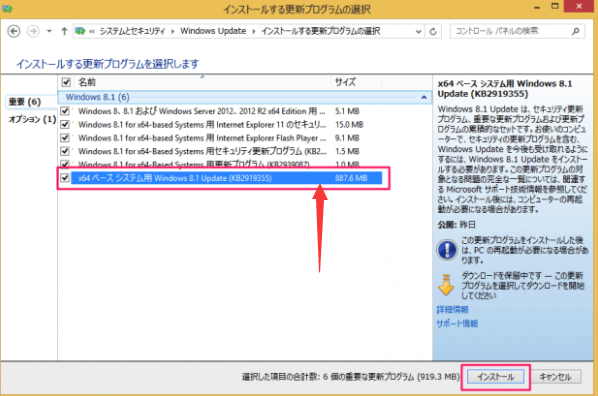This screenshot has width=598, height=396.
Task: Select the 重要 (6) tab
Action: tap(25, 102)
